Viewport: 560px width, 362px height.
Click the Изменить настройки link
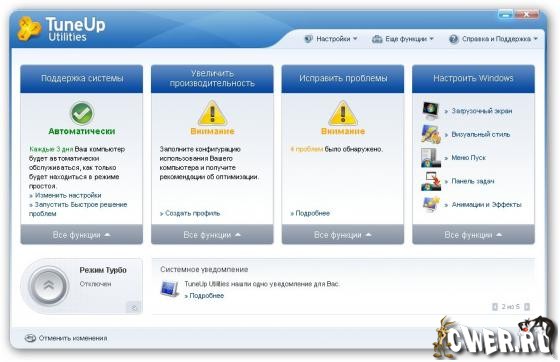coord(65,195)
